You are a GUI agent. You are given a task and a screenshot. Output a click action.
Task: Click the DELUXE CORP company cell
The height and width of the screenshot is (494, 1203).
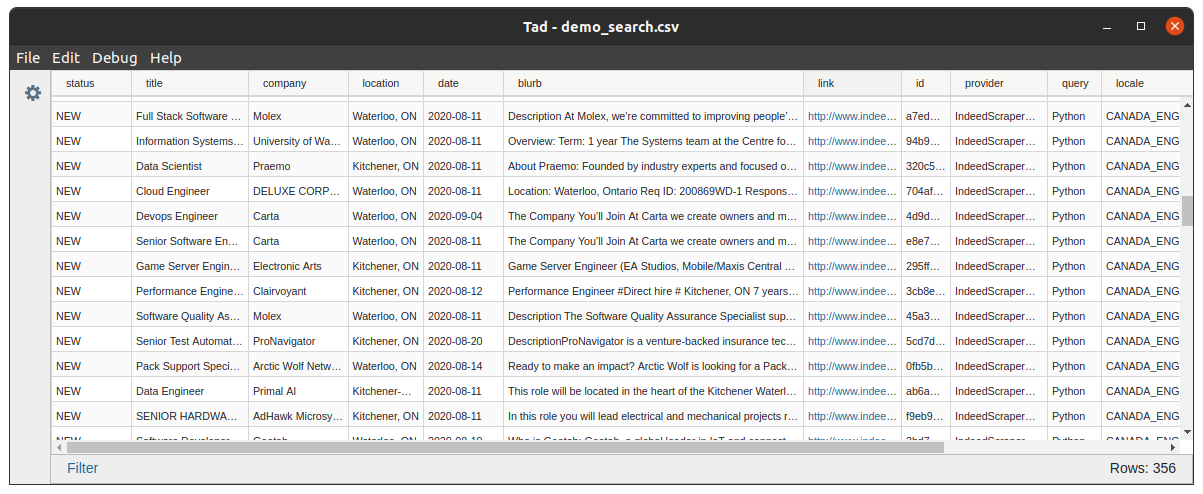coord(298,191)
